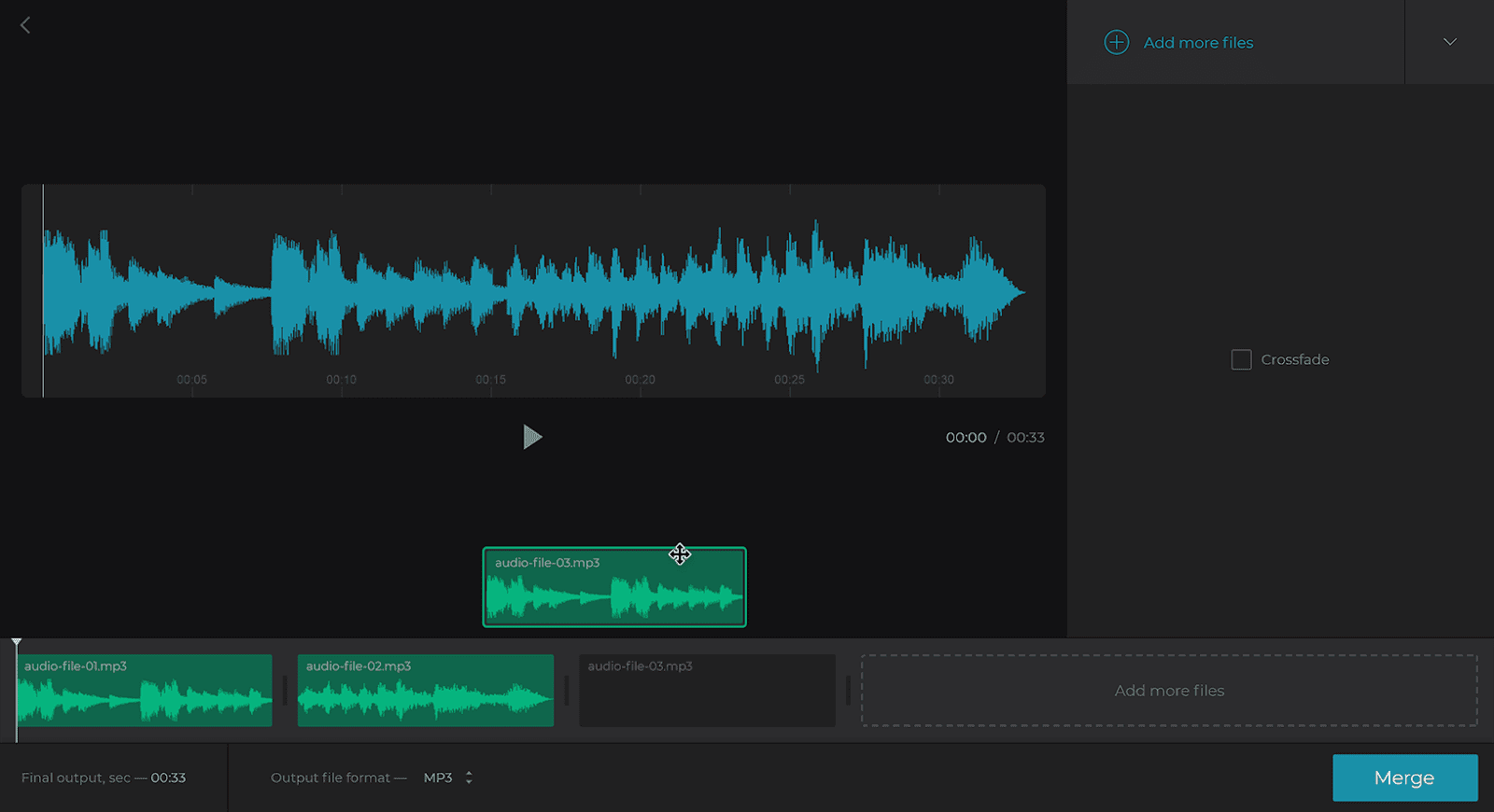Select the audio-file-02.mp3 track clip
The image size is (1494, 812).
point(426,691)
